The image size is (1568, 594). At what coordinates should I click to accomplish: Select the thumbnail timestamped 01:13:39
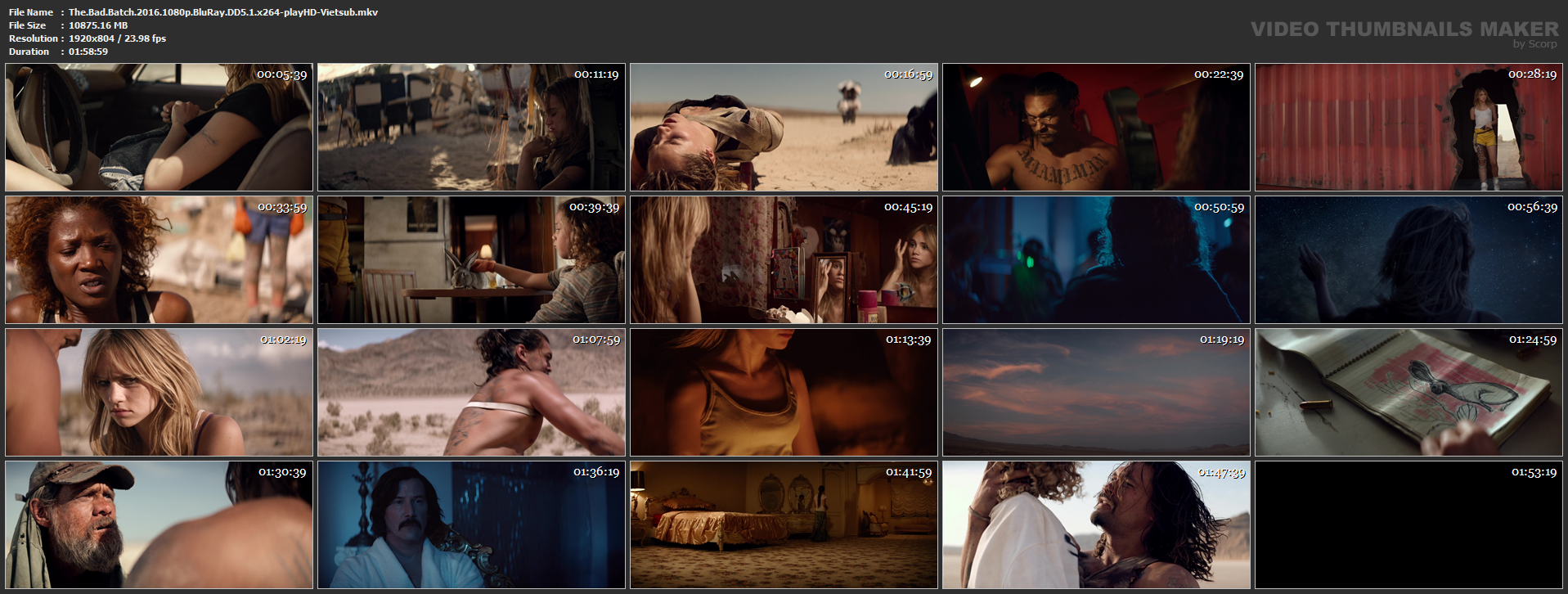pyautogui.click(x=784, y=393)
